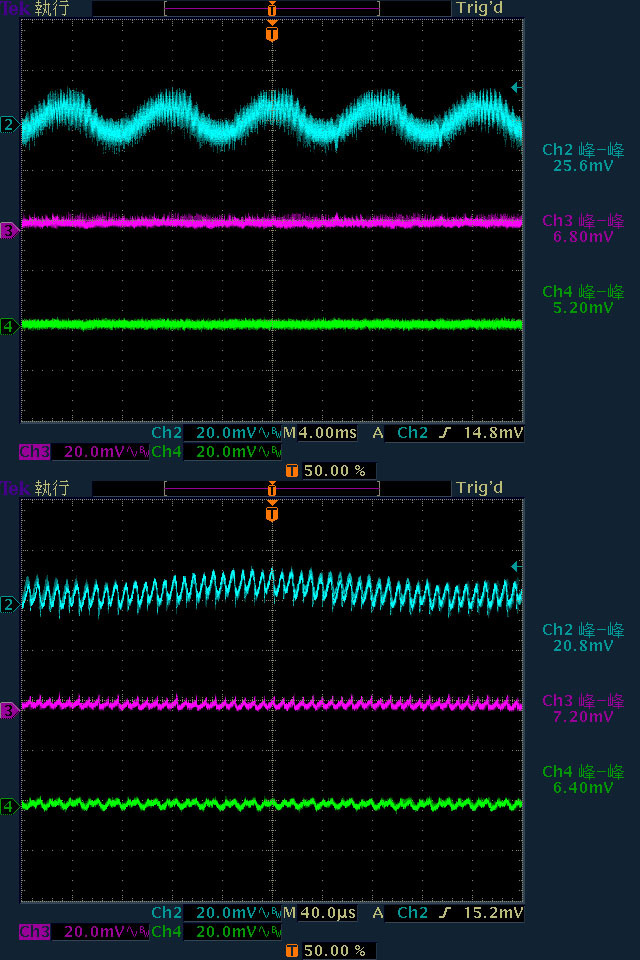The height and width of the screenshot is (960, 640).
Task: Click the Tek logo in 4.00ms capture
Action: (x=15, y=9)
